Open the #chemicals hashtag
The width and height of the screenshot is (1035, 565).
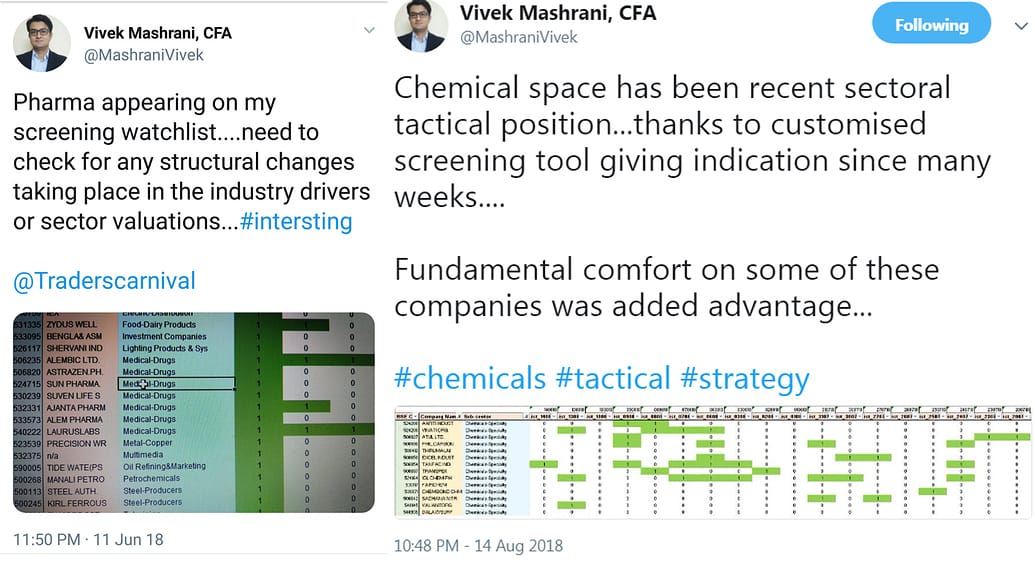coord(470,379)
